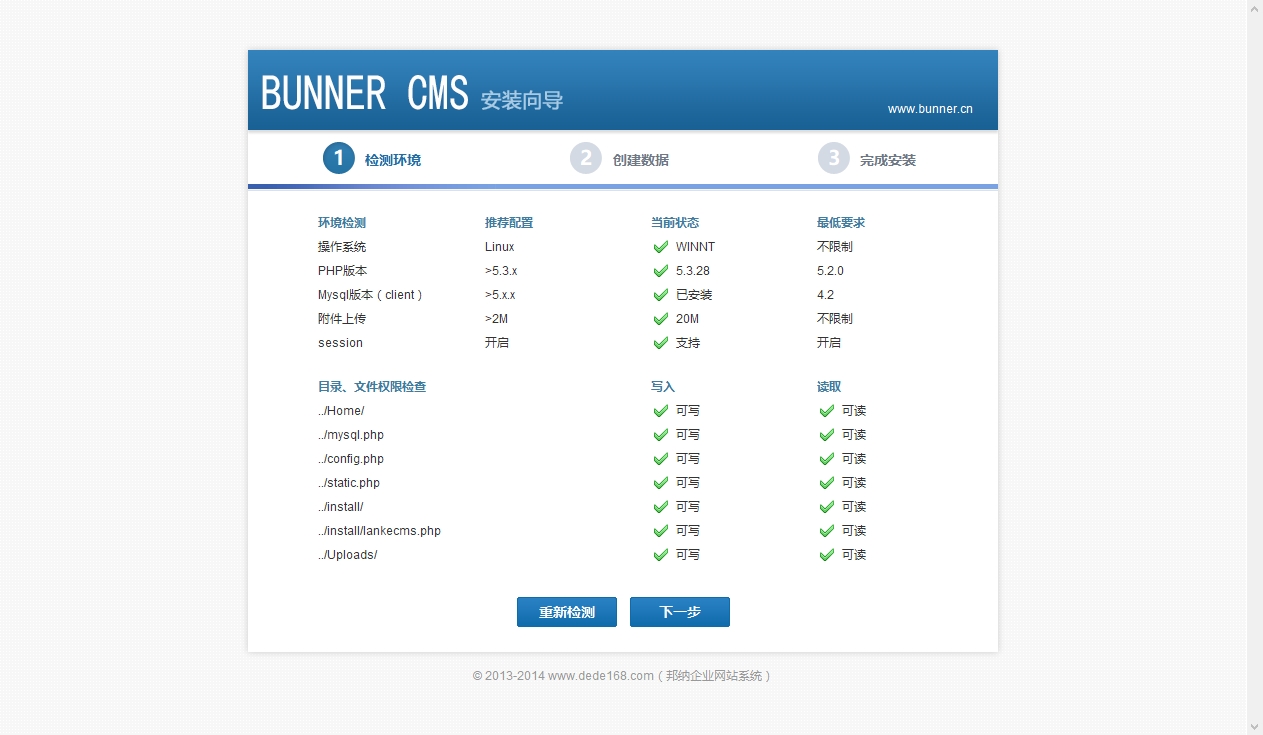Screen dimensions: 1263x735
Task: Click 可读 checkmark in ../install/ row
Action: pyautogui.click(x=826, y=507)
